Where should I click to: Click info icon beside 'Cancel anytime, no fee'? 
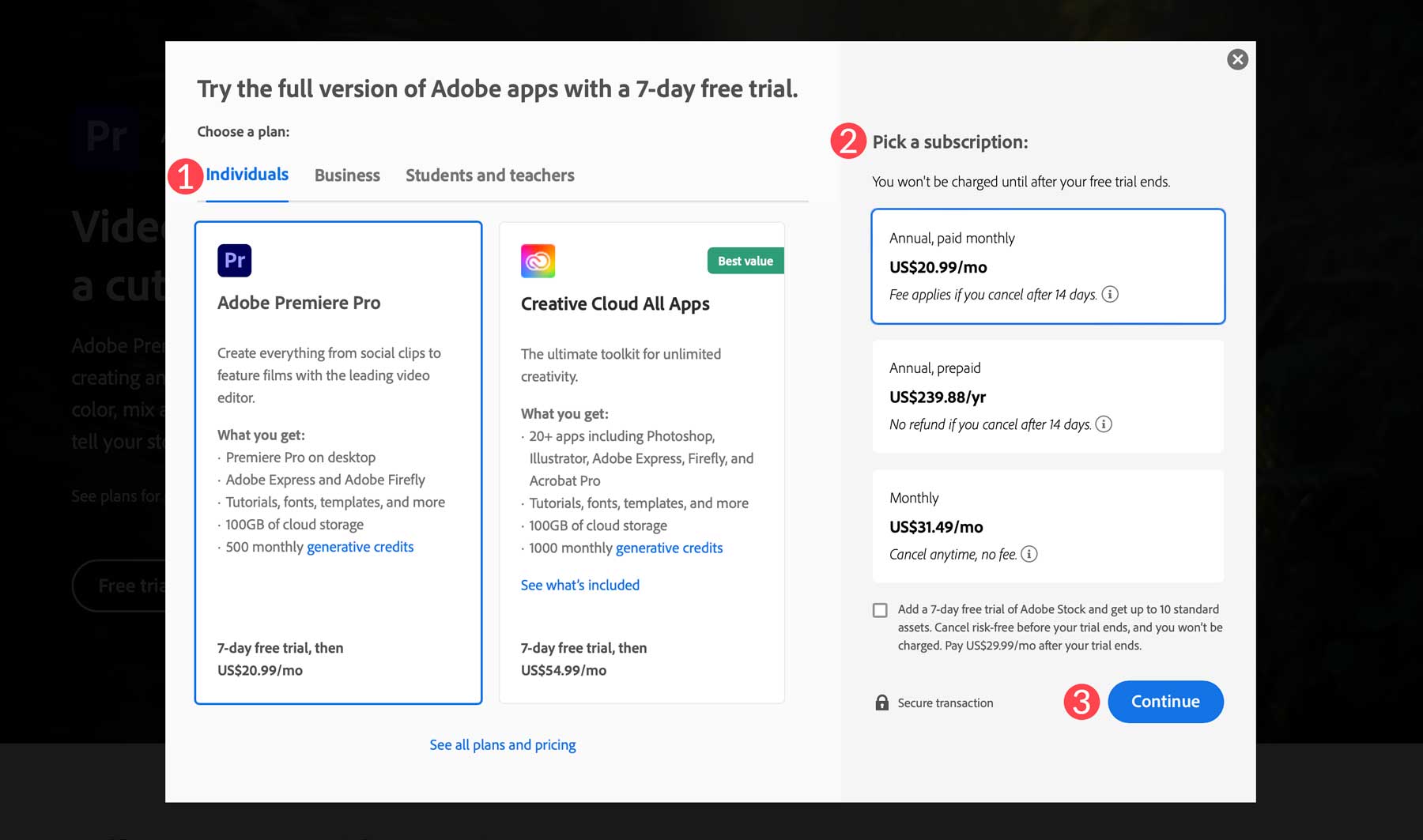click(x=1029, y=554)
